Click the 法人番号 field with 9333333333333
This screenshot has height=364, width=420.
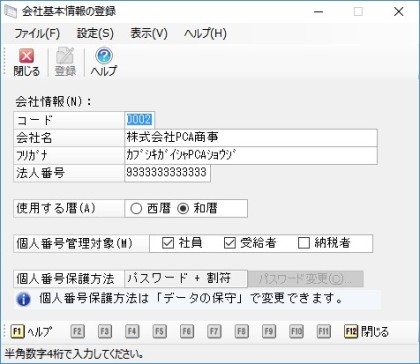click(x=167, y=173)
